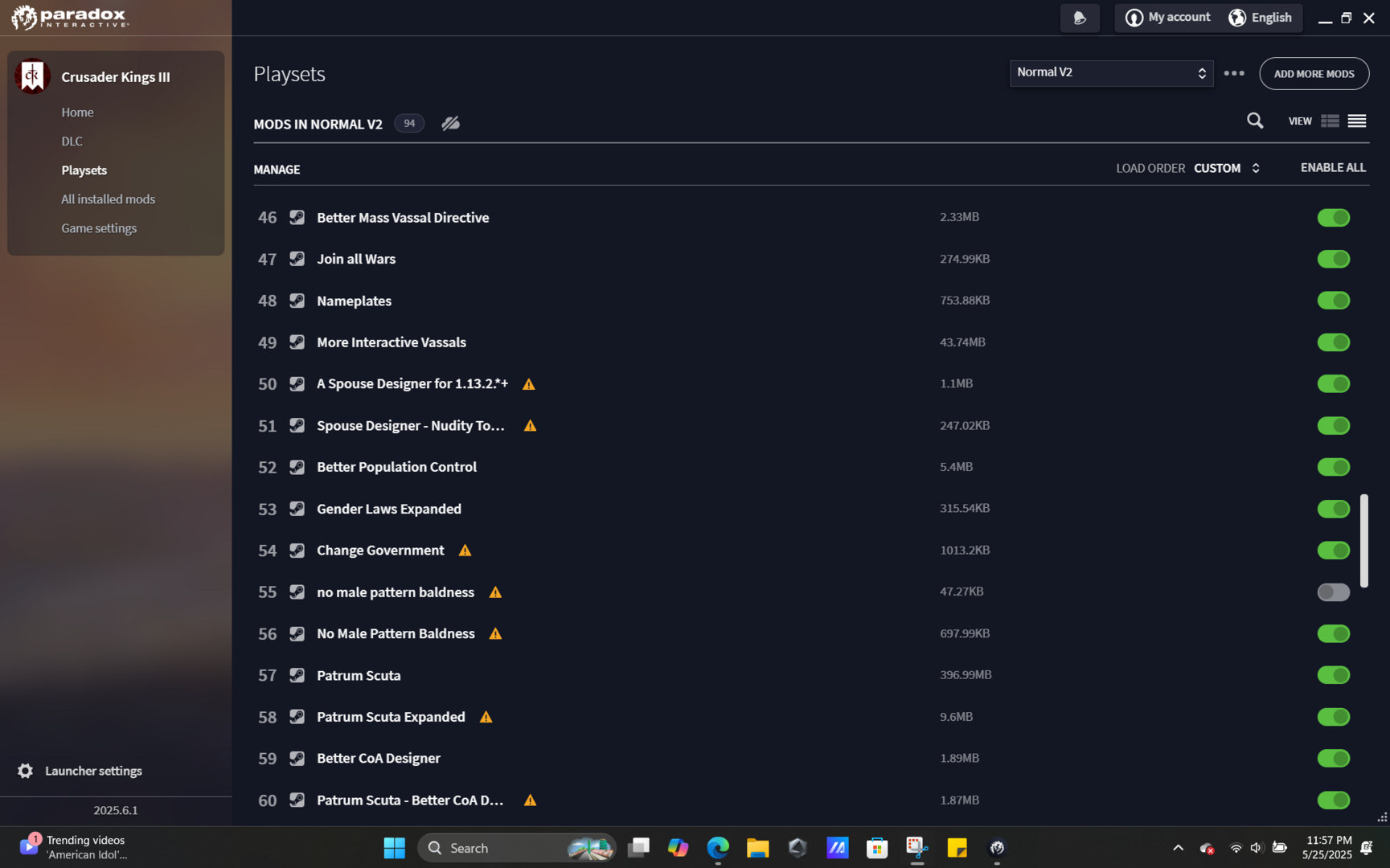Click warning icon next to A Spouse Designer
The height and width of the screenshot is (868, 1390).
click(x=529, y=384)
